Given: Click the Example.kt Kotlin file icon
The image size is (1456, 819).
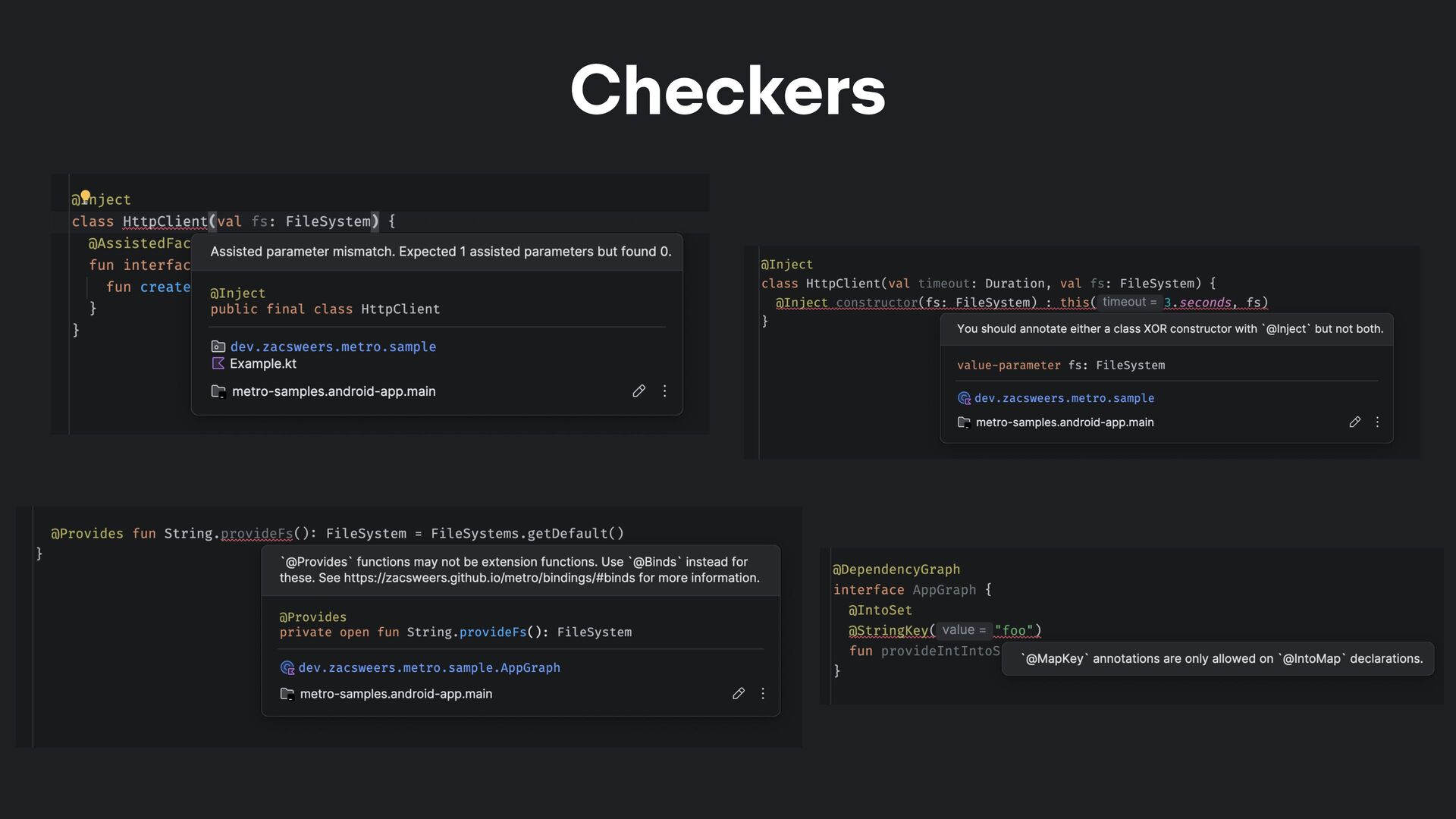Looking at the screenshot, I should click(x=218, y=364).
